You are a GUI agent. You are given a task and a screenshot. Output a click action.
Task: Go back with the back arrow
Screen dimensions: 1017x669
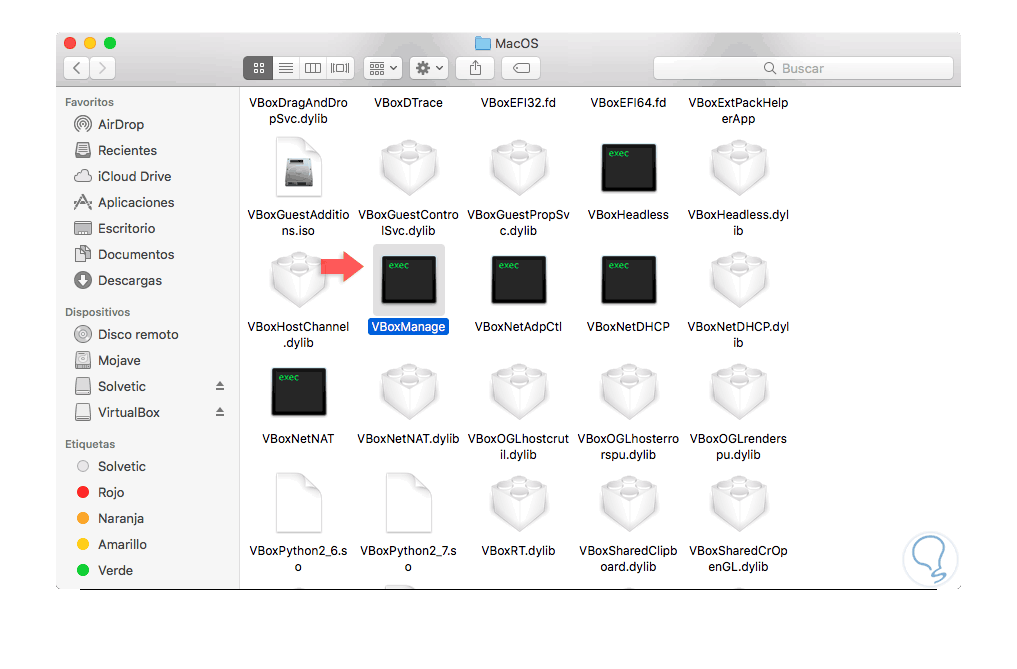coord(77,68)
